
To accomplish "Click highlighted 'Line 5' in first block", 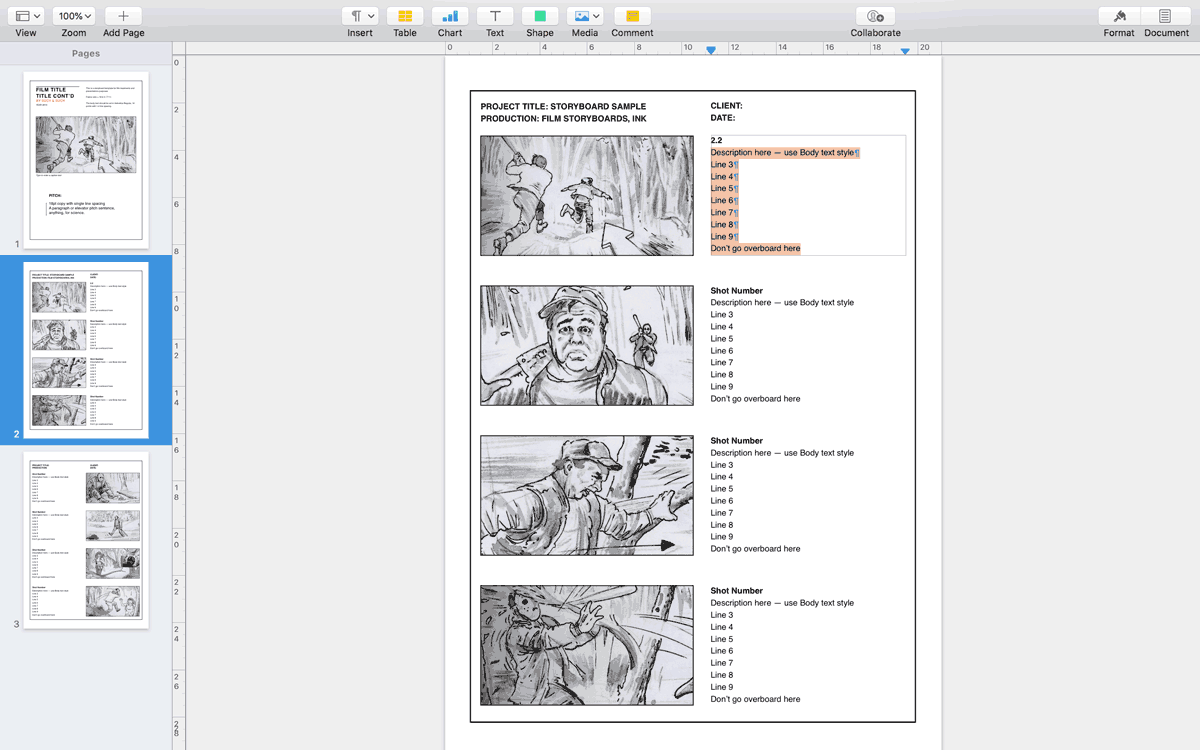I will pyautogui.click(x=724, y=189).
